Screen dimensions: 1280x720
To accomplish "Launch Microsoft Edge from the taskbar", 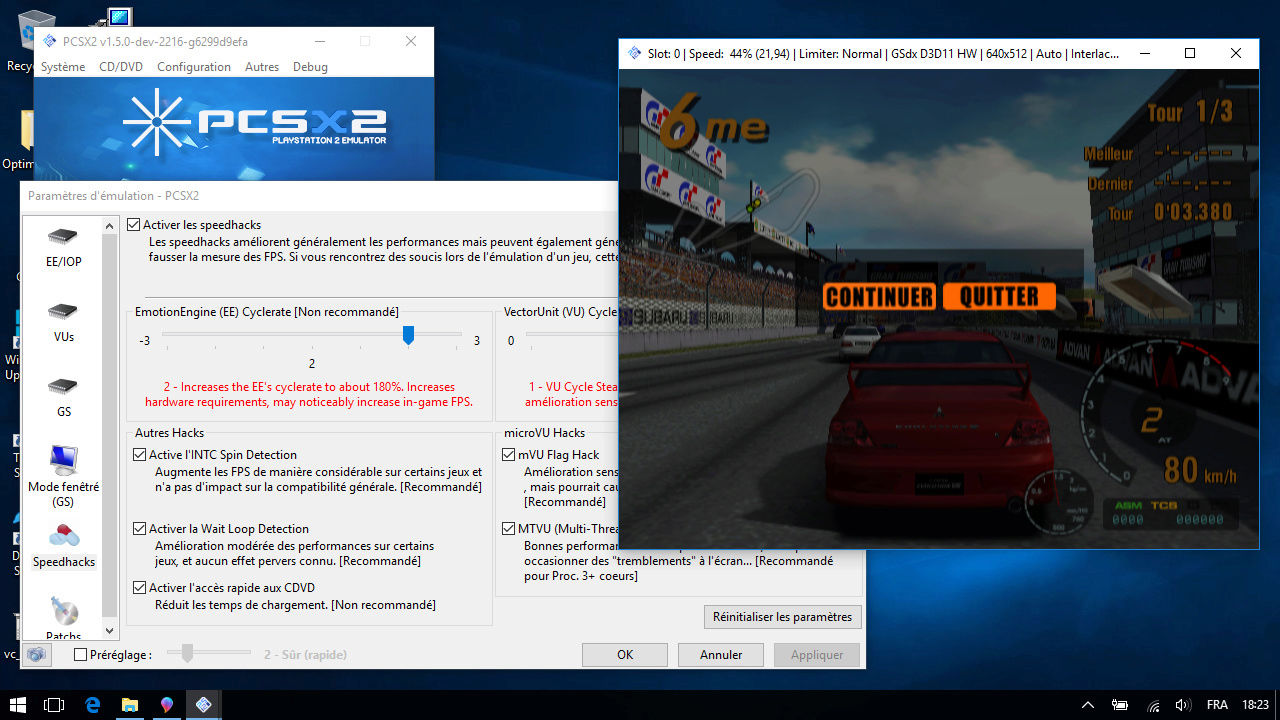I will tap(92, 705).
